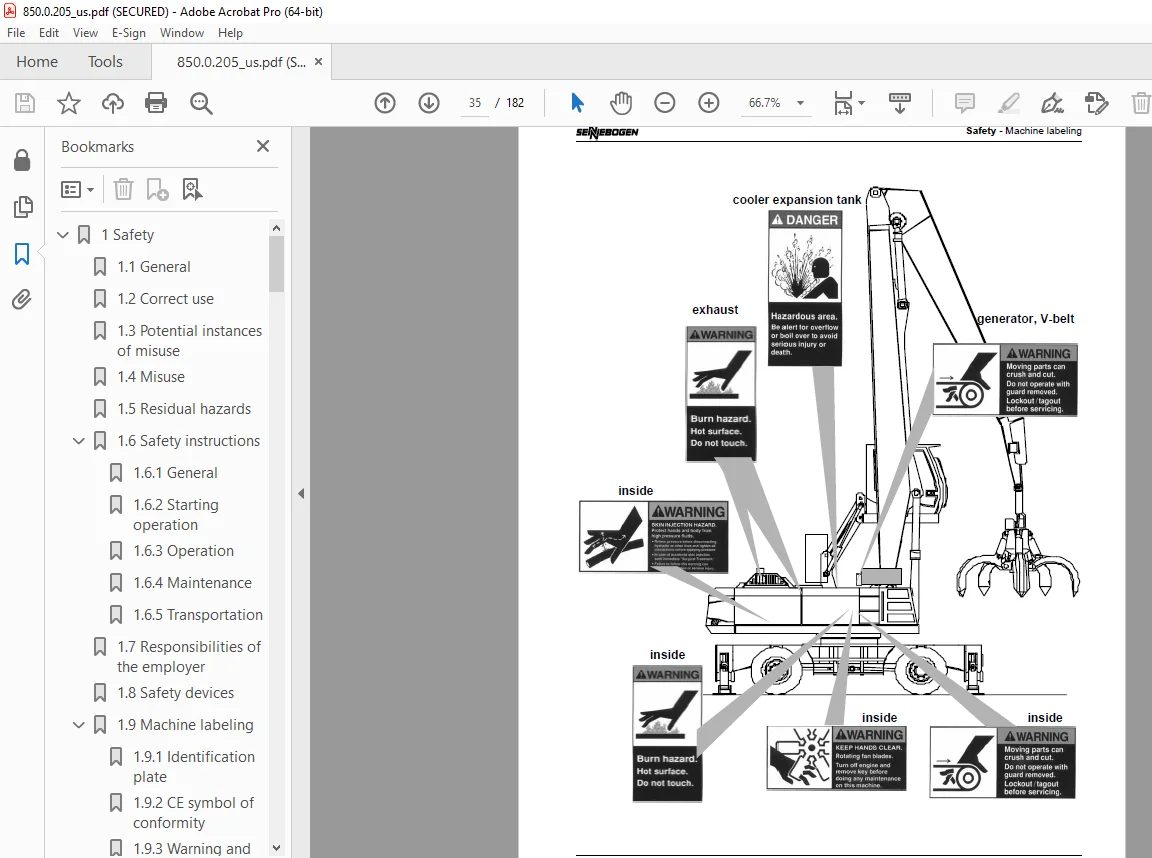Click the scrolling mode keyboard icon
Screen dimensions: 1152x858
tap(900, 103)
